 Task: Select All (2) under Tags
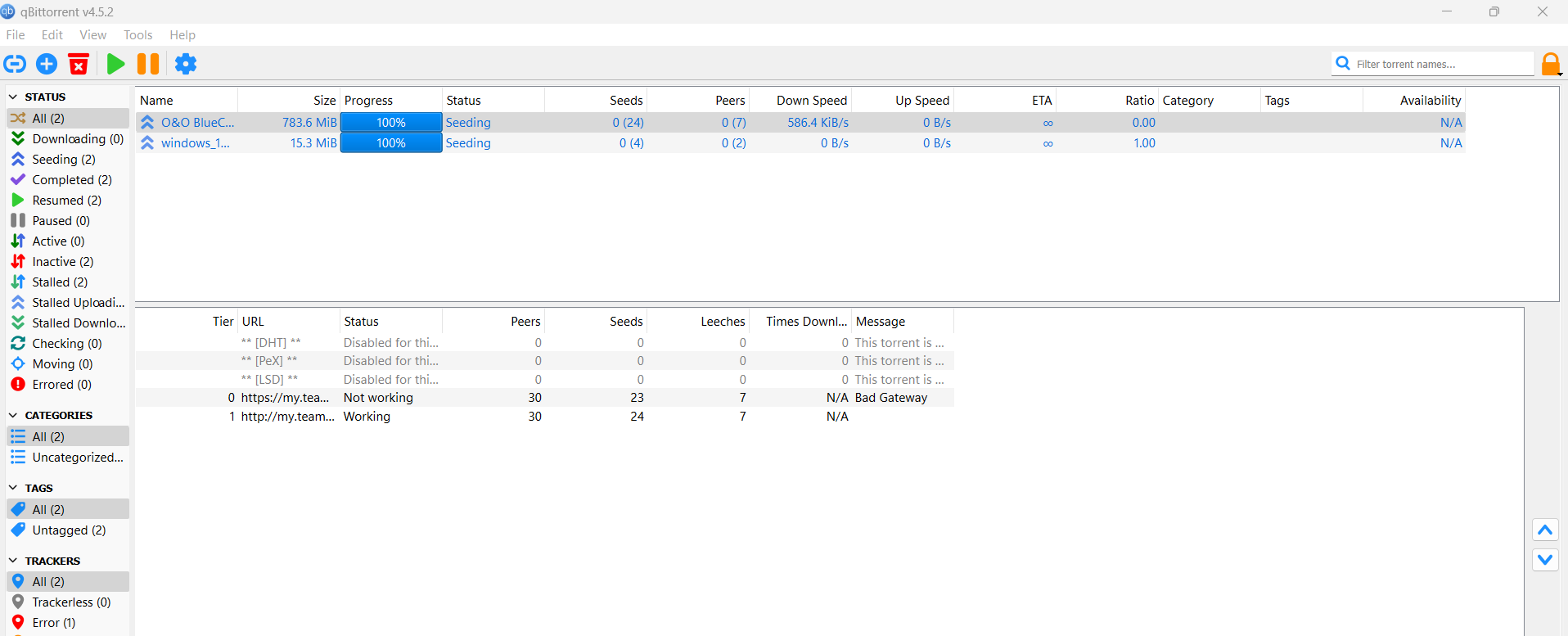68,509
